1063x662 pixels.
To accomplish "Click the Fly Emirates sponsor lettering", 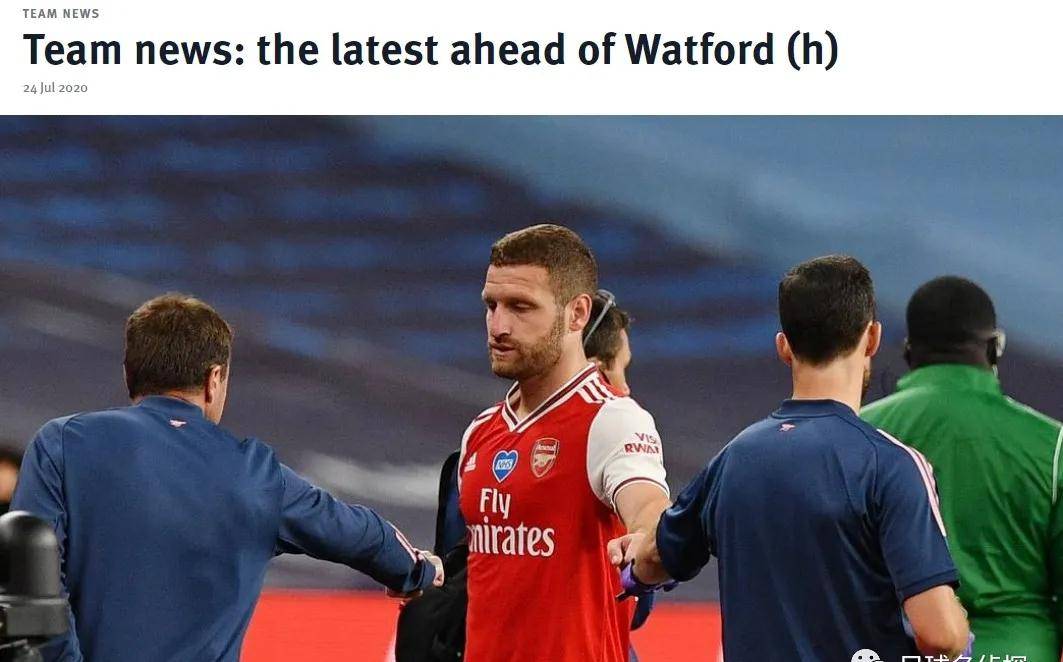I will coord(511,523).
